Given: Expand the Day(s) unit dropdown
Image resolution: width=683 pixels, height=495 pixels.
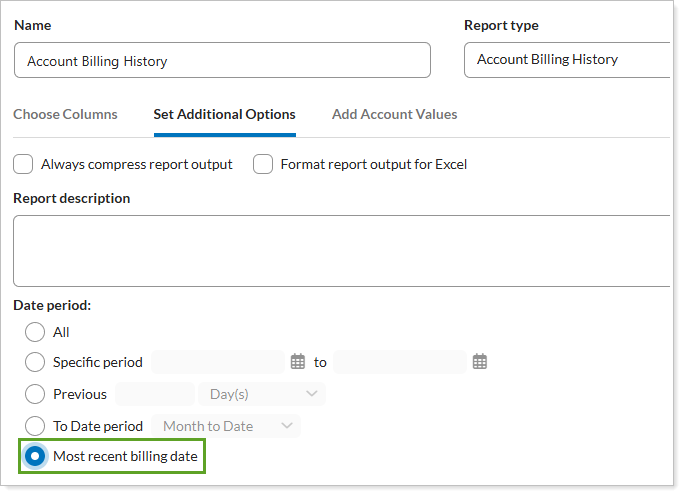Looking at the screenshot, I should 262,394.
